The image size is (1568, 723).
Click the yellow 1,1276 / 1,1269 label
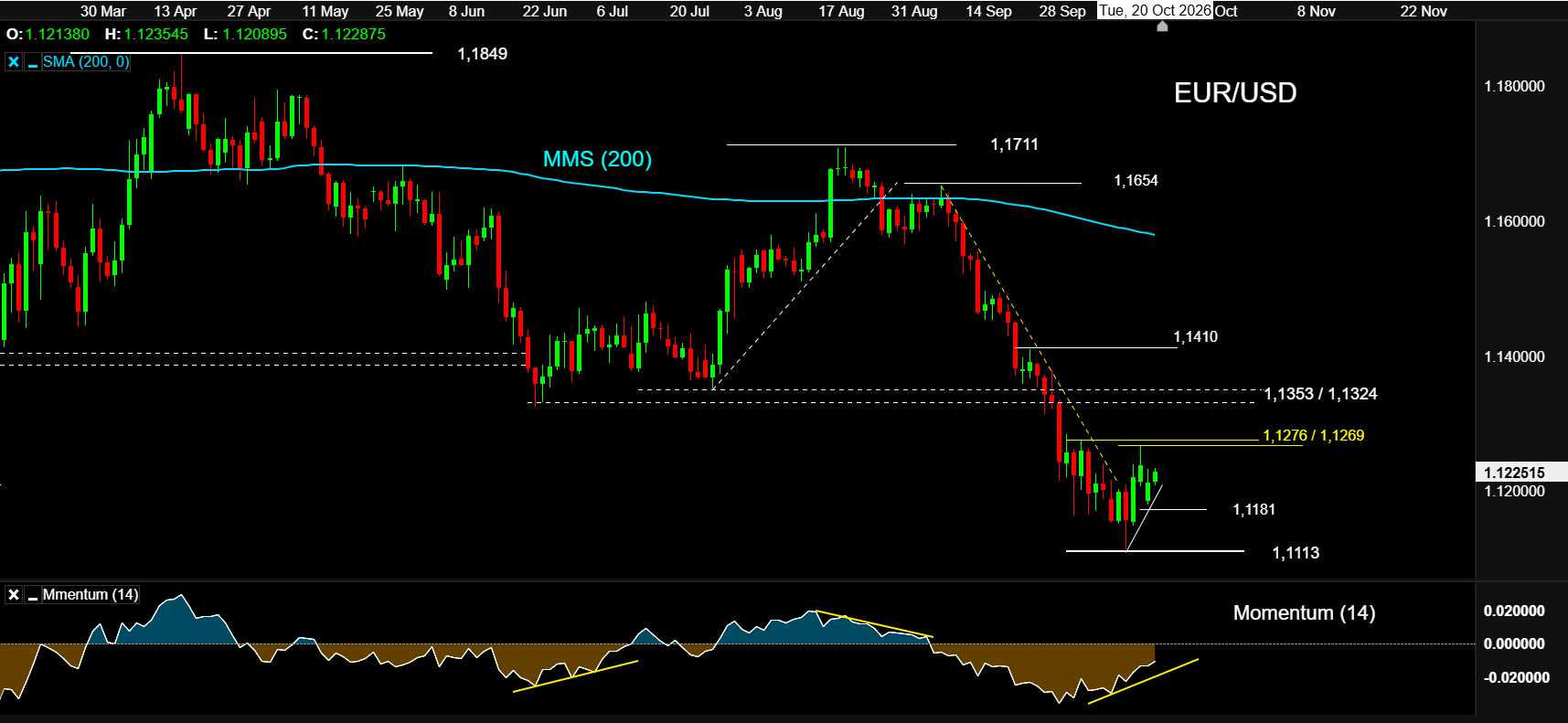click(1313, 435)
